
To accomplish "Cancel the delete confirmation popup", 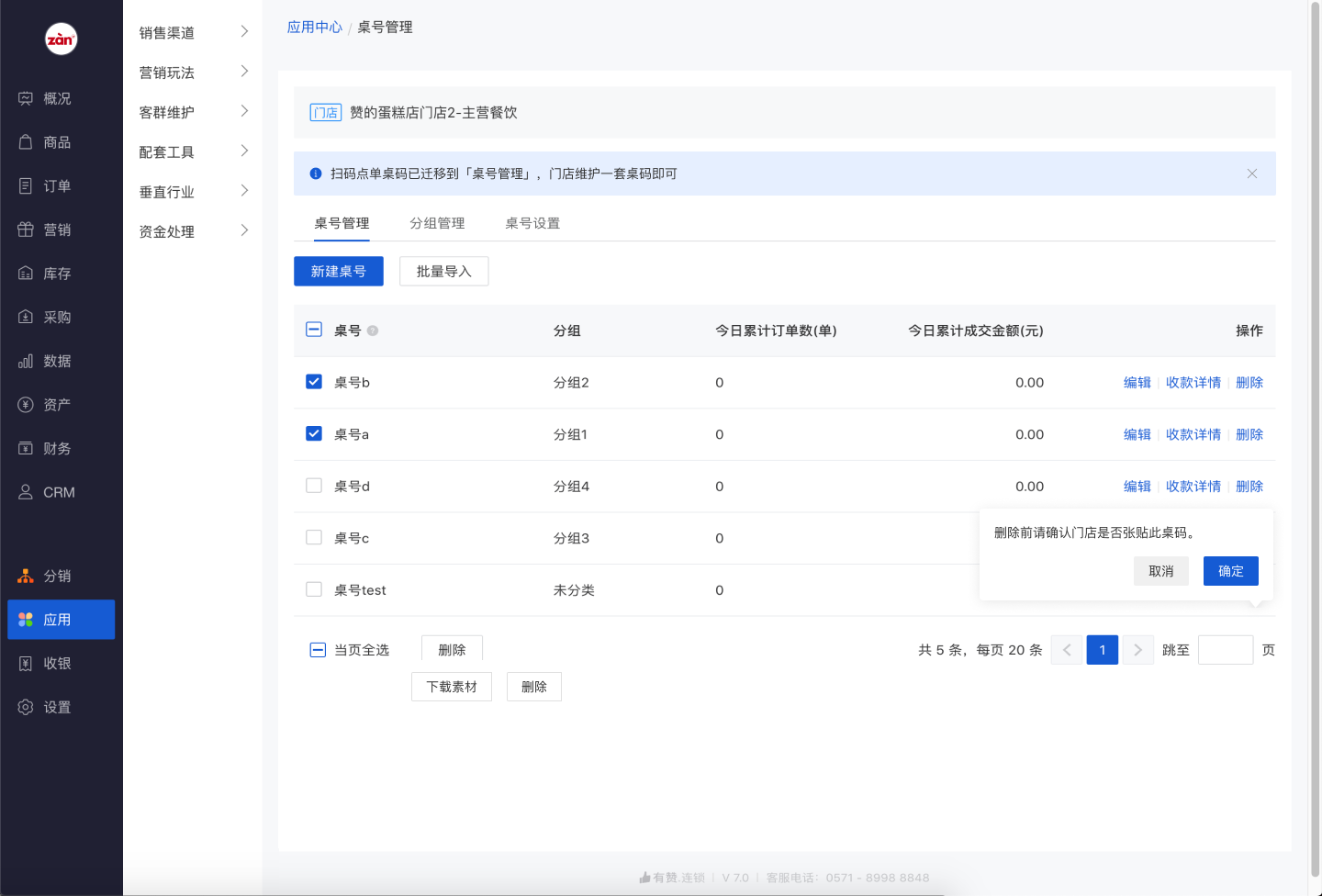I will pyautogui.click(x=1161, y=571).
